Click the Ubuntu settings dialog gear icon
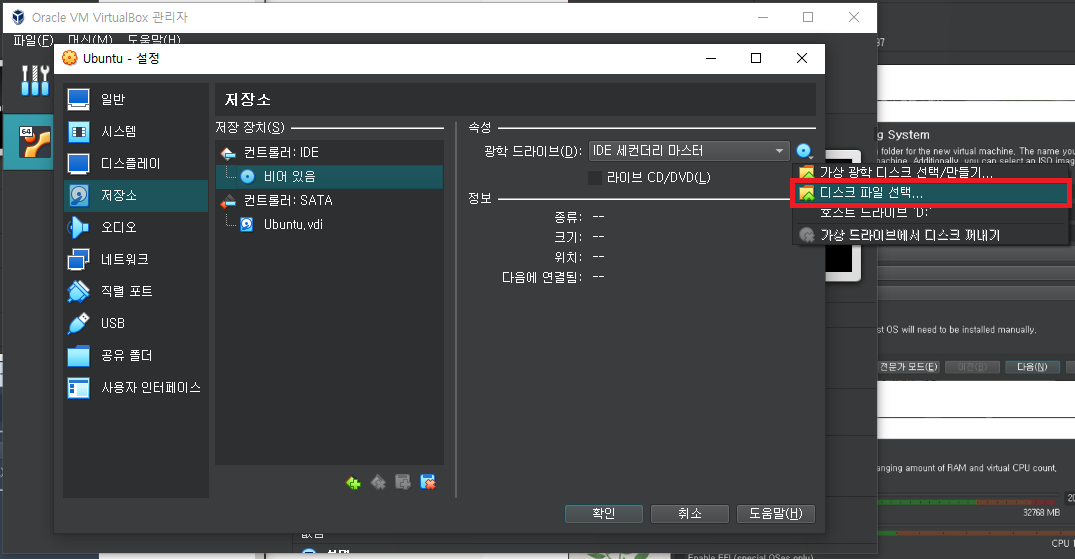Image resolution: width=1075 pixels, height=559 pixels. point(70,58)
